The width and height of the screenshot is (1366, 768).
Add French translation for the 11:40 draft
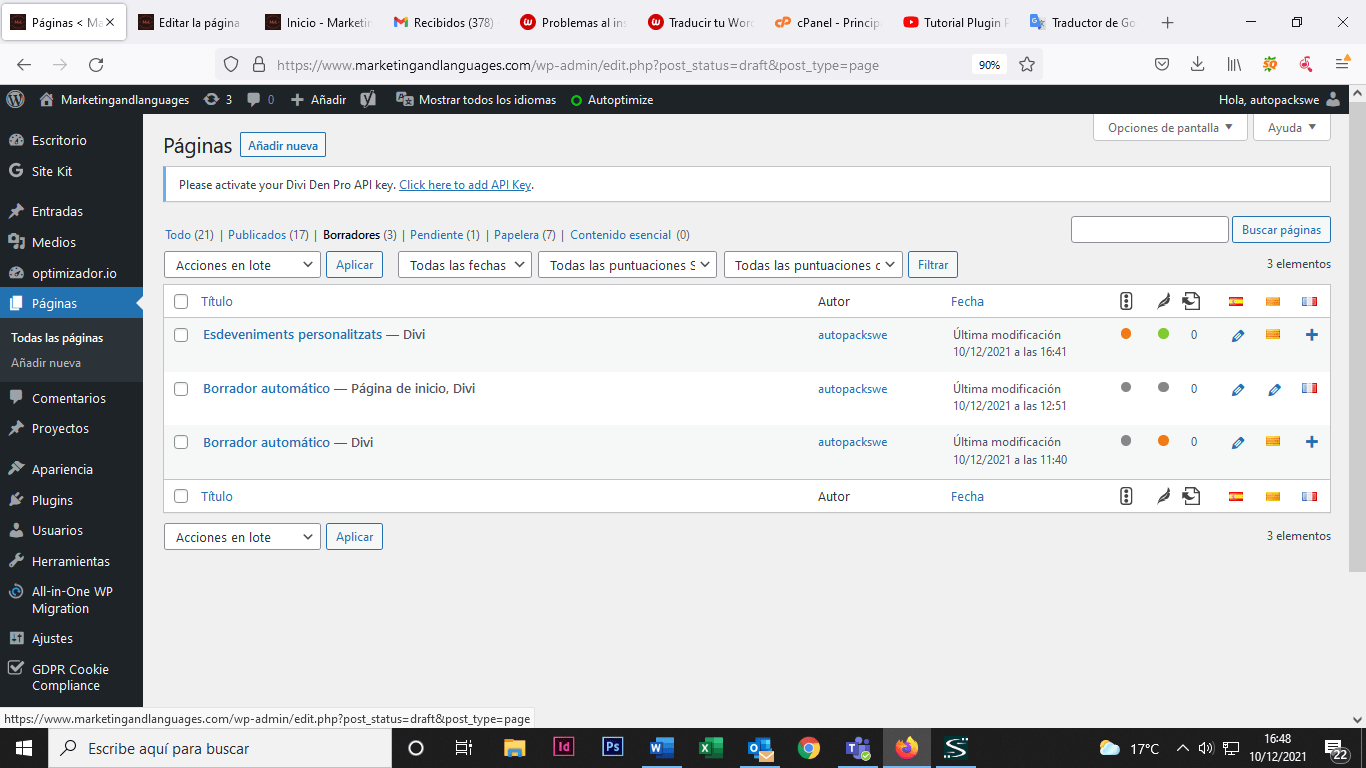point(1312,442)
